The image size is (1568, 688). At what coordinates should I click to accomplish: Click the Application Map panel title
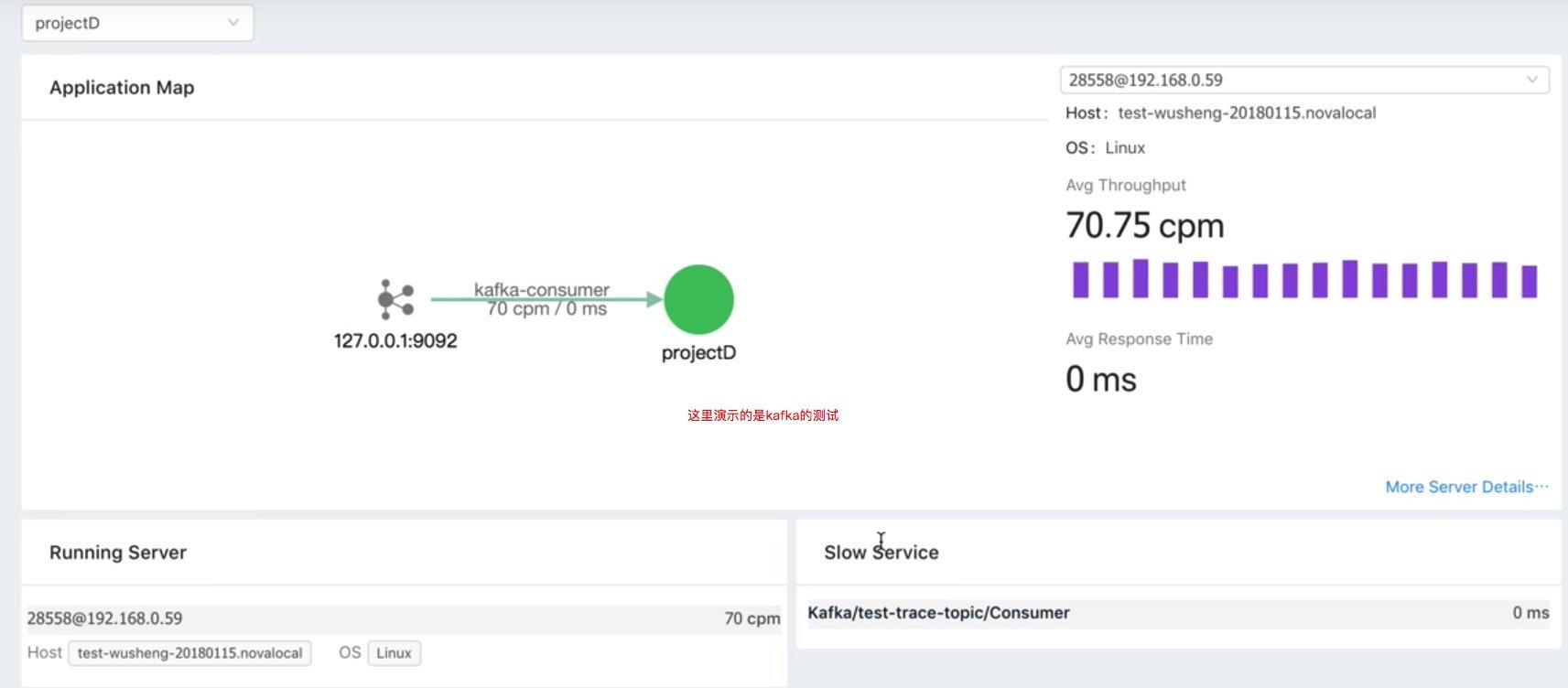[x=122, y=88]
